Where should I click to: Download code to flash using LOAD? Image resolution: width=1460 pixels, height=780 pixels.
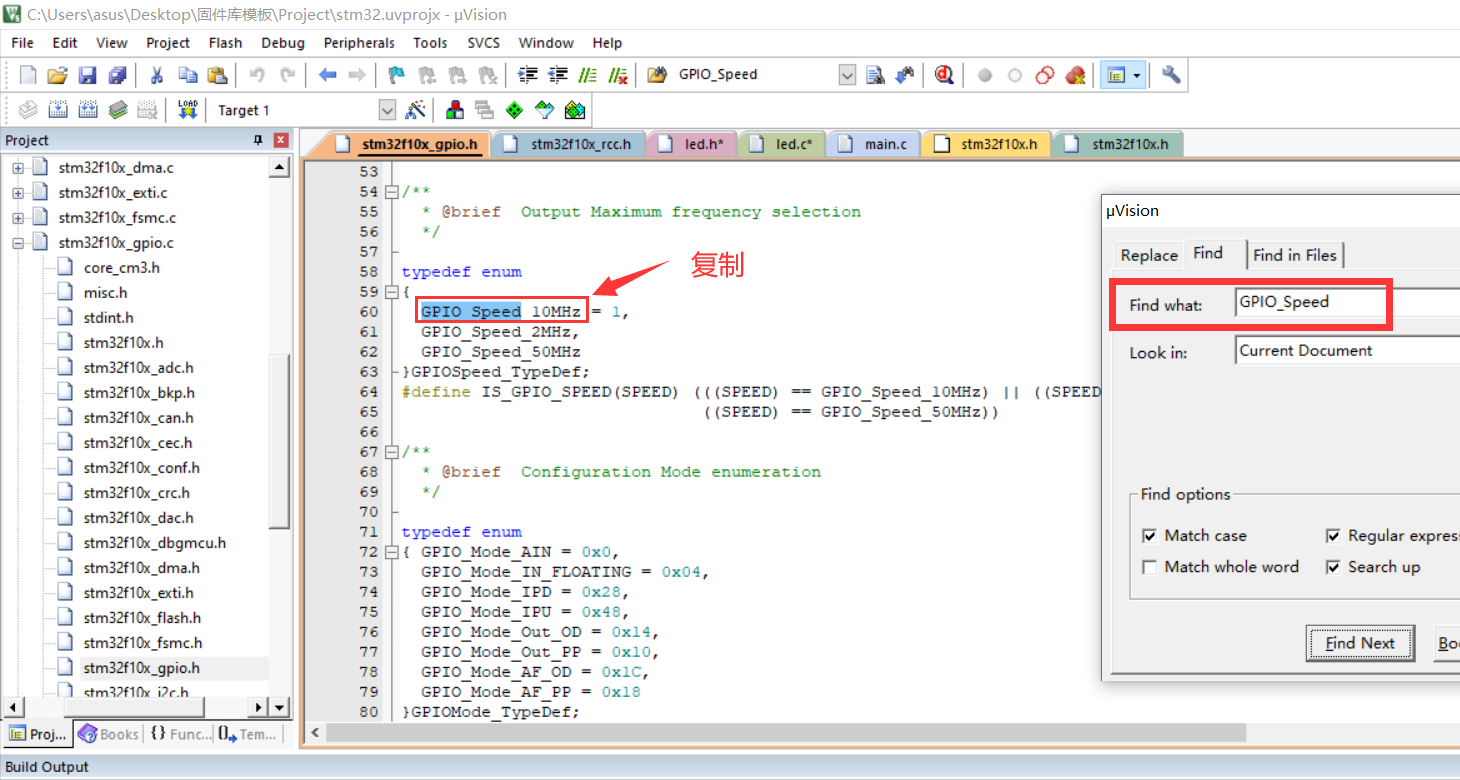188,110
